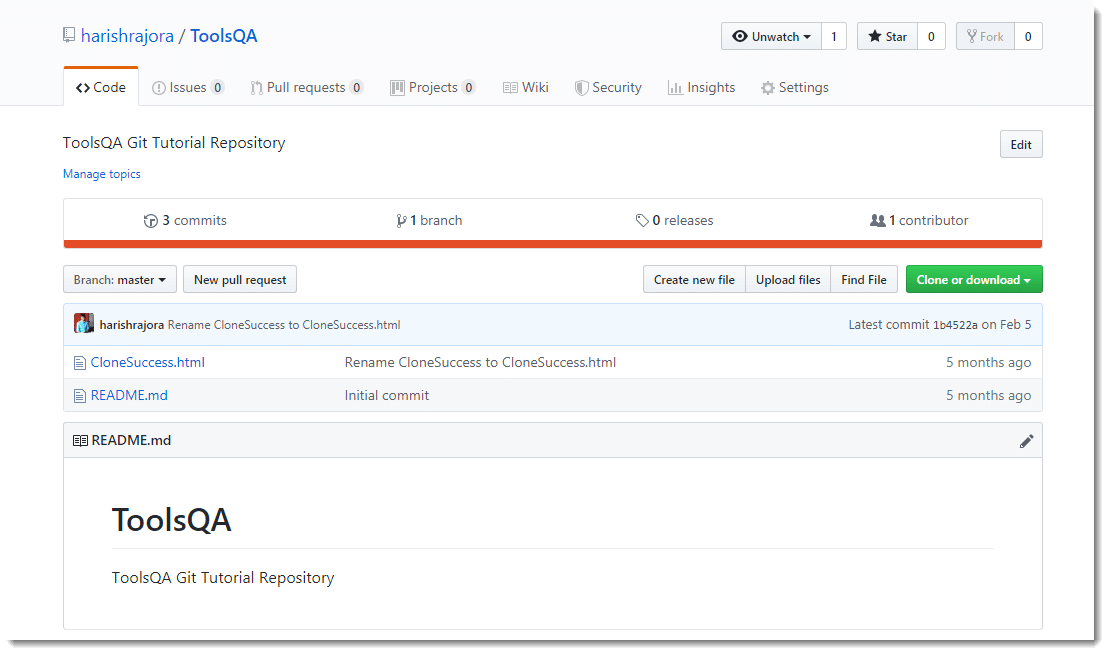This screenshot has width=1109, height=655.
Task: Click the repository description text below tabs
Action: (174, 143)
